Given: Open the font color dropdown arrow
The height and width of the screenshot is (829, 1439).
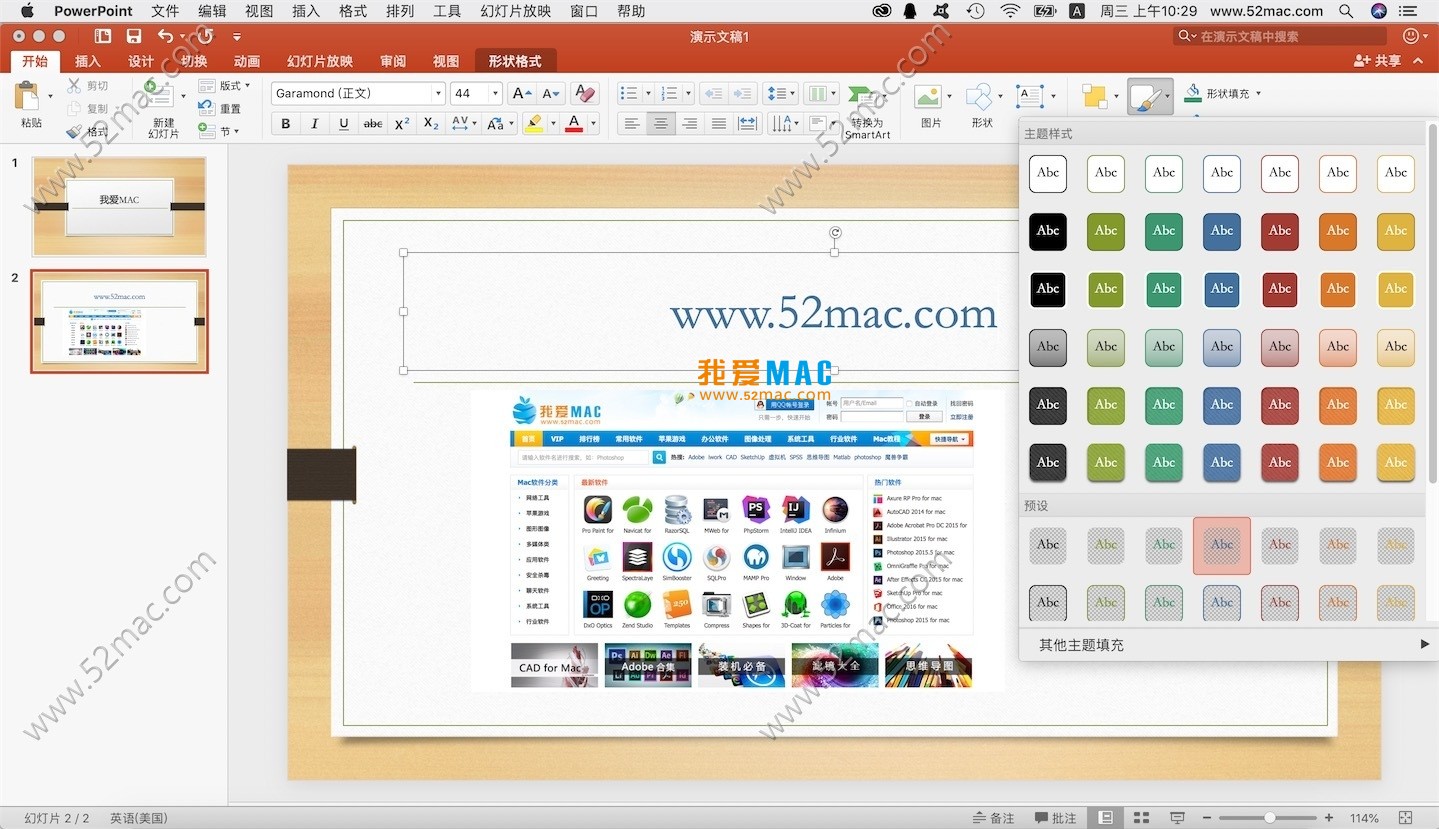Looking at the screenshot, I should [594, 124].
